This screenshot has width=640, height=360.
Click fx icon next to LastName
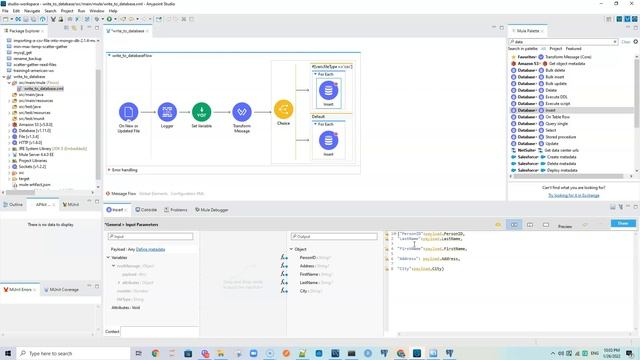point(284,282)
